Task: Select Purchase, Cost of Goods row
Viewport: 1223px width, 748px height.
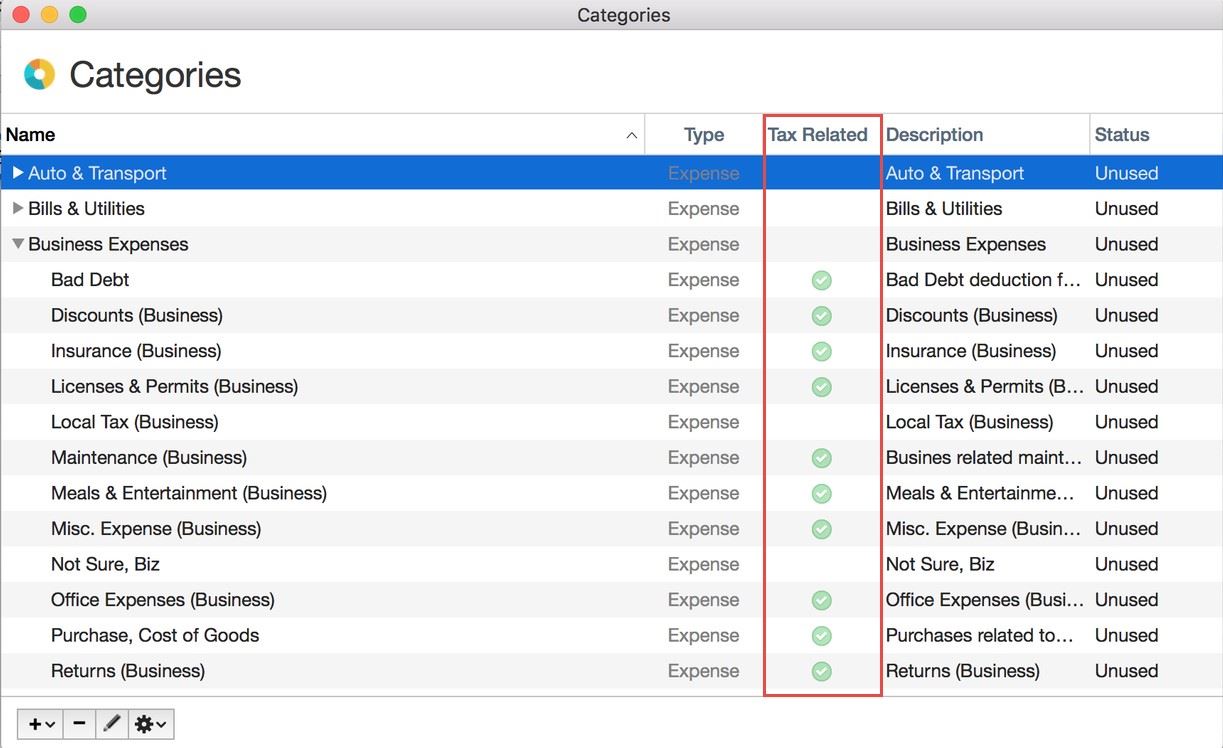Action: coord(154,635)
